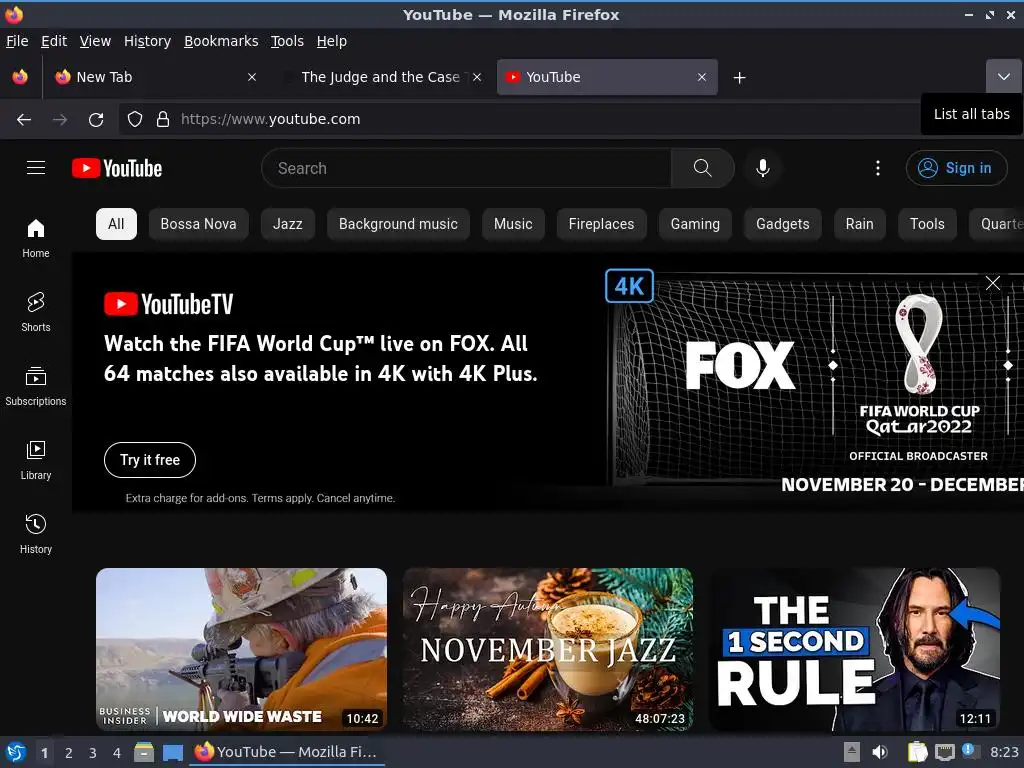Open the system start menu icon
Image resolution: width=1024 pixels, height=768 pixels.
tap(16, 752)
